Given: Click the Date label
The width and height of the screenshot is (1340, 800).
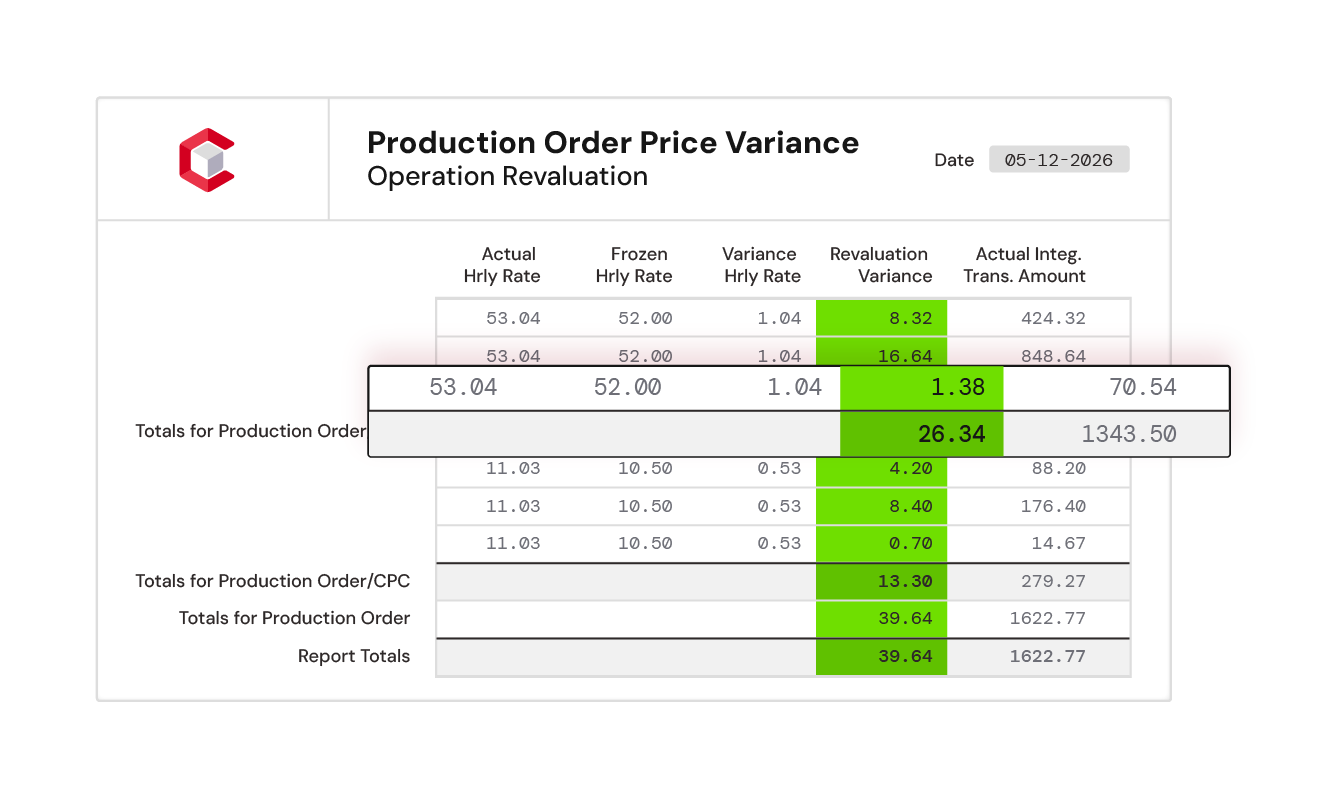Looking at the screenshot, I should pyautogui.click(x=954, y=160).
